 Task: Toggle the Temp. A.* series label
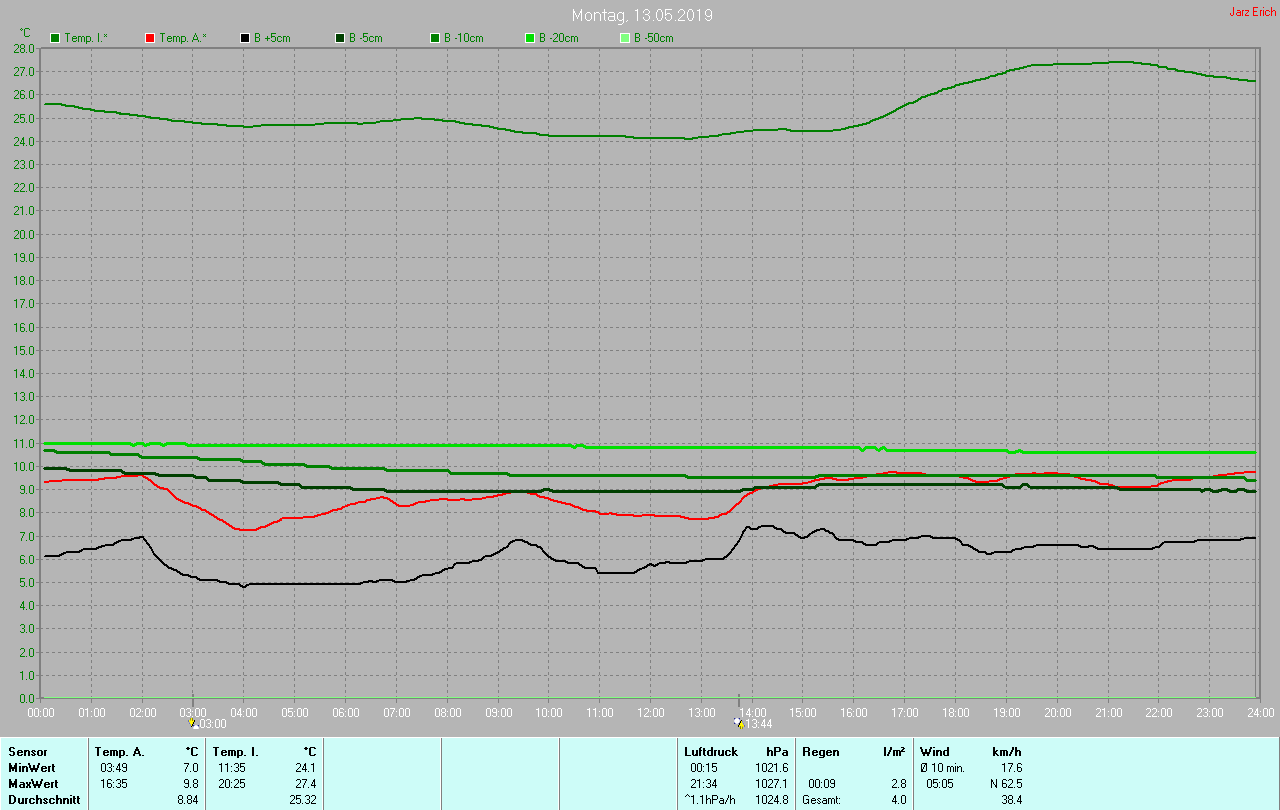(x=182, y=38)
